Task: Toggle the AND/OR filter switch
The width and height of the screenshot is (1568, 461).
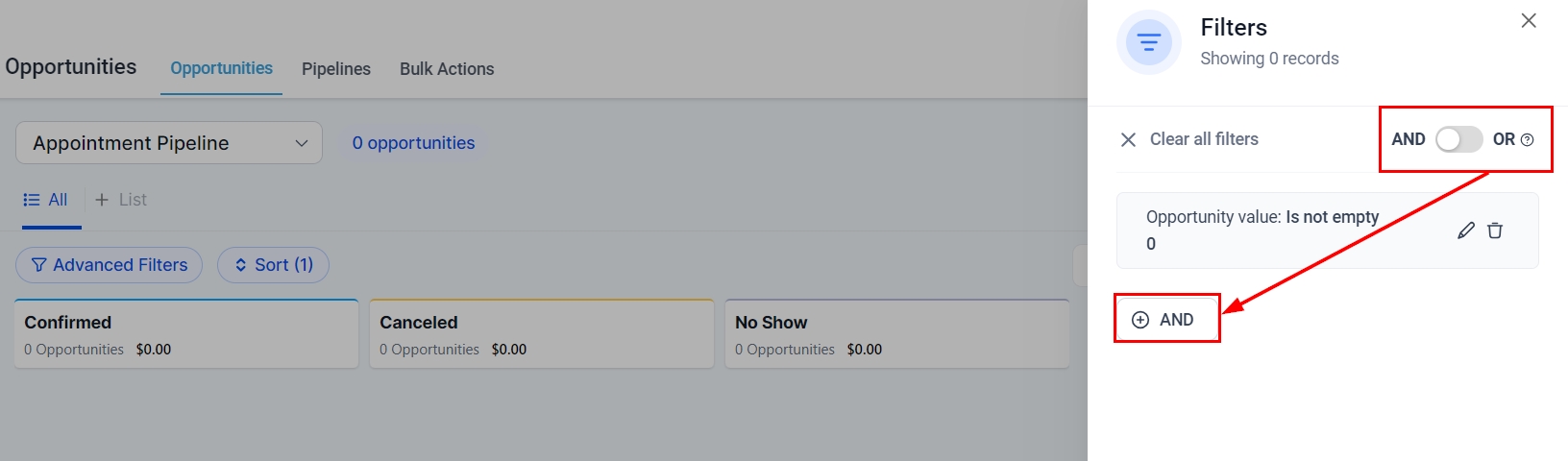Action: tap(1458, 140)
